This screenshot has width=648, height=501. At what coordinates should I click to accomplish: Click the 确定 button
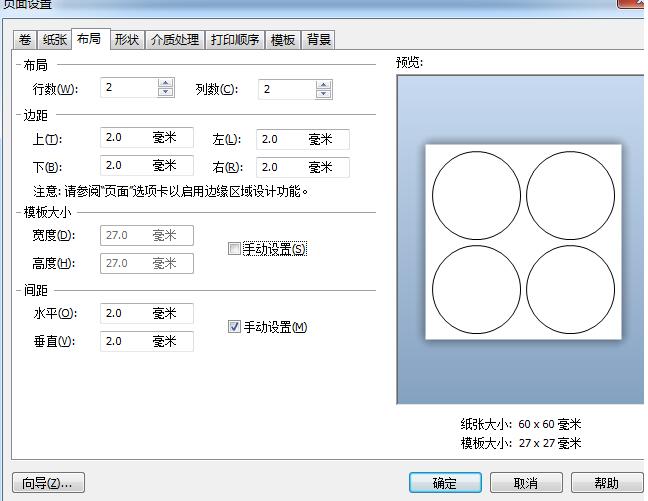(444, 483)
